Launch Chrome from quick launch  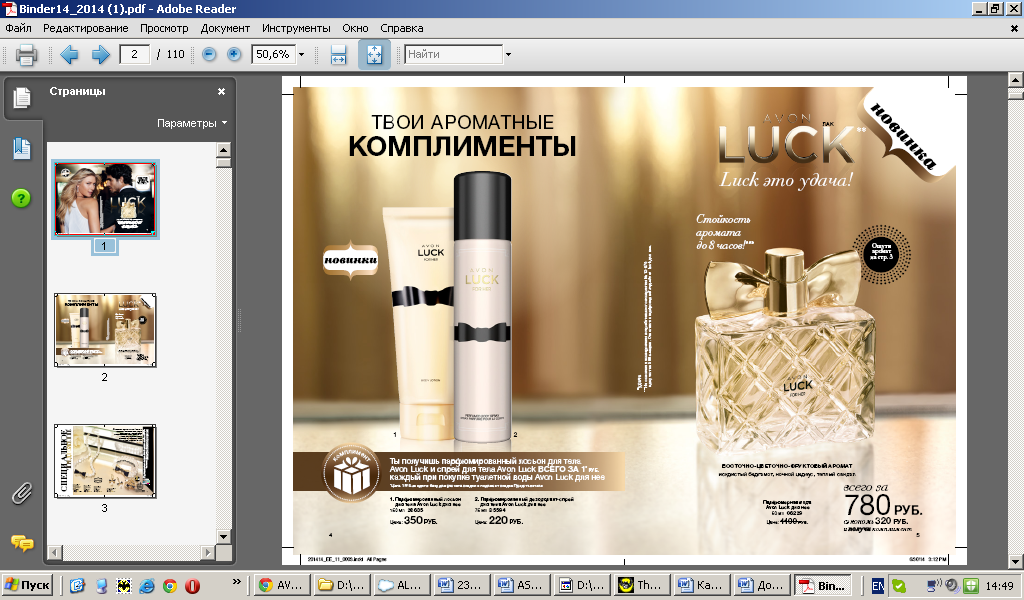tap(170, 586)
